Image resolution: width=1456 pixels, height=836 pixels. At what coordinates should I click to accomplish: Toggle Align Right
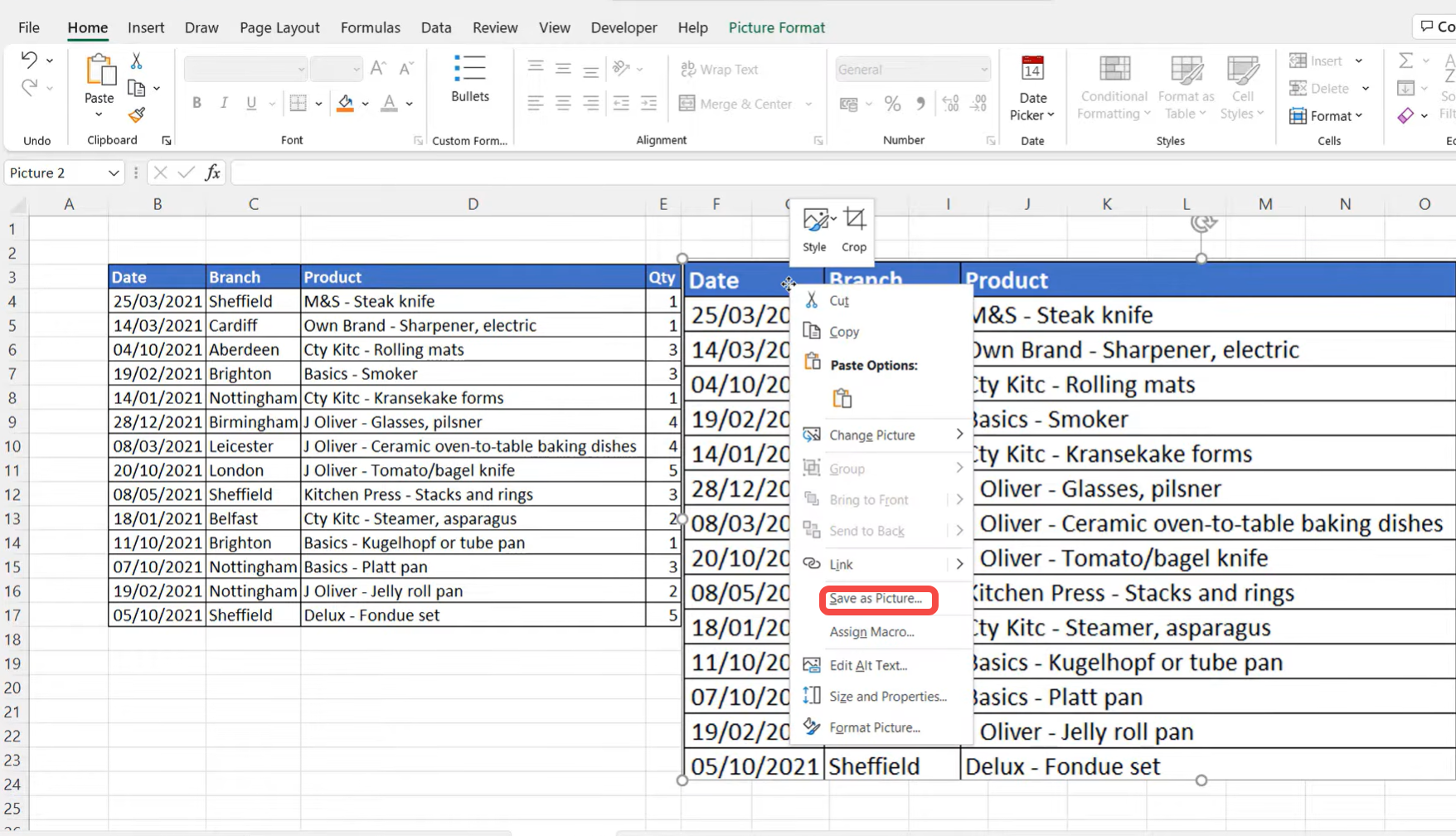point(591,103)
